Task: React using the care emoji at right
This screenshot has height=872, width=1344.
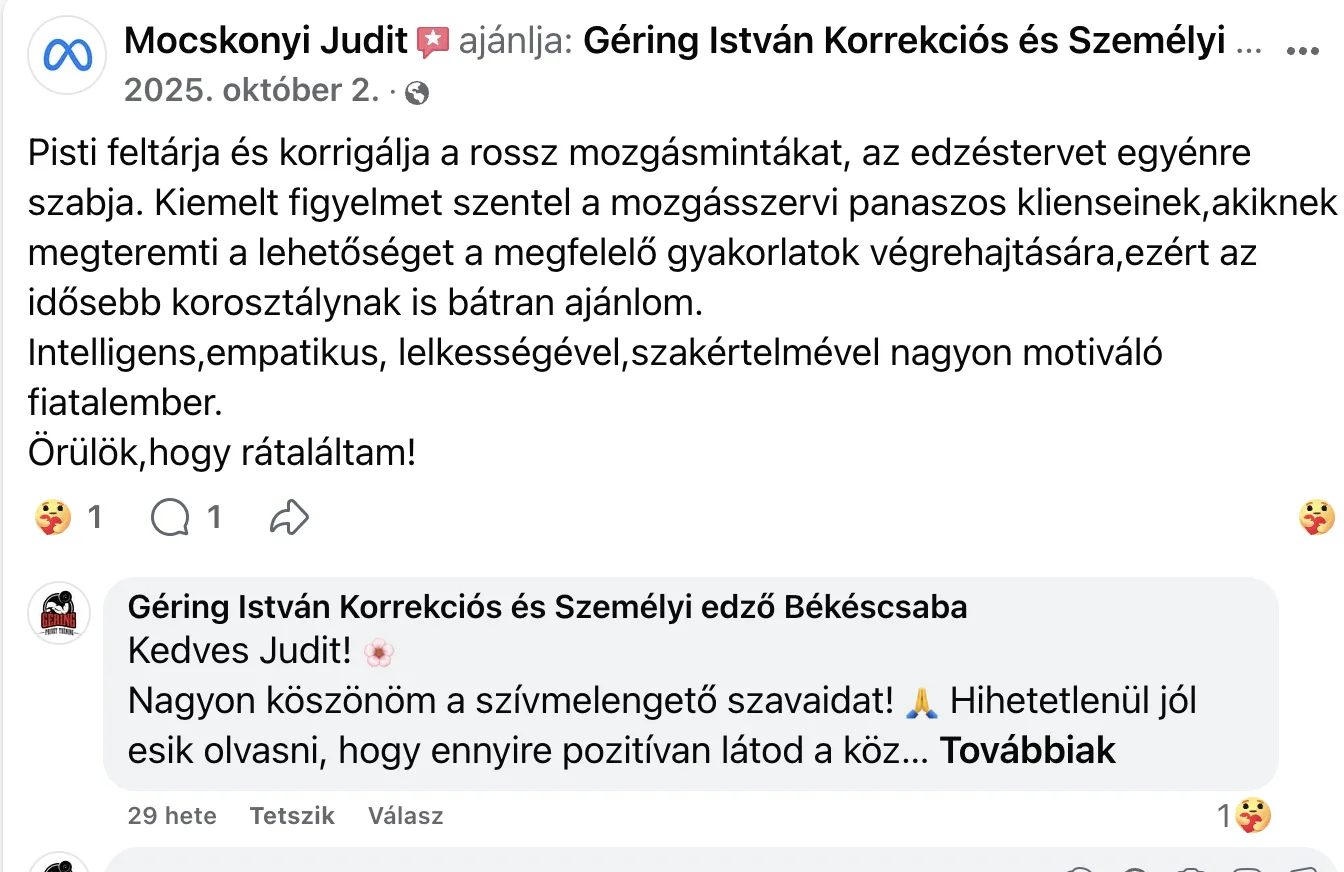Action: click(1316, 518)
